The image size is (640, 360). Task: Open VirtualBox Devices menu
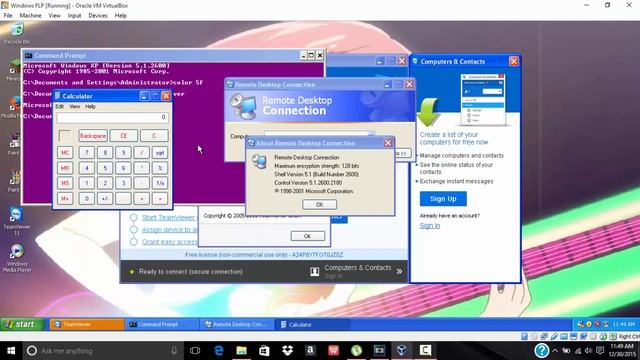tap(98, 16)
